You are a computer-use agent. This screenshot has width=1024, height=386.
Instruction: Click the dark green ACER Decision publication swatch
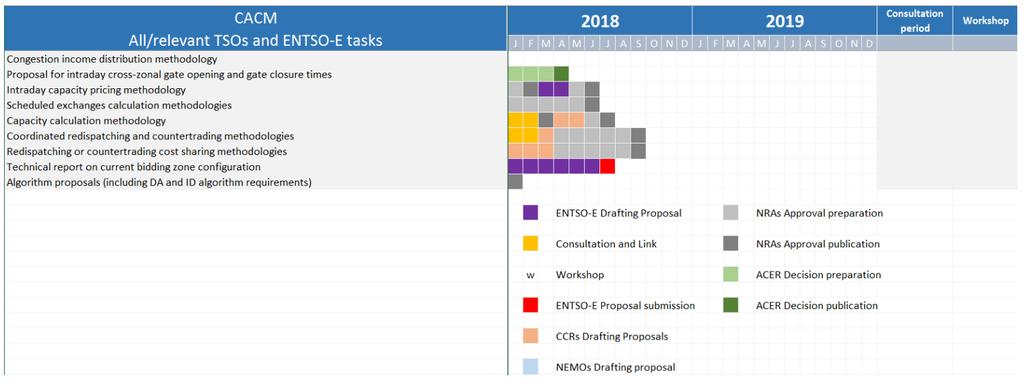pos(731,305)
